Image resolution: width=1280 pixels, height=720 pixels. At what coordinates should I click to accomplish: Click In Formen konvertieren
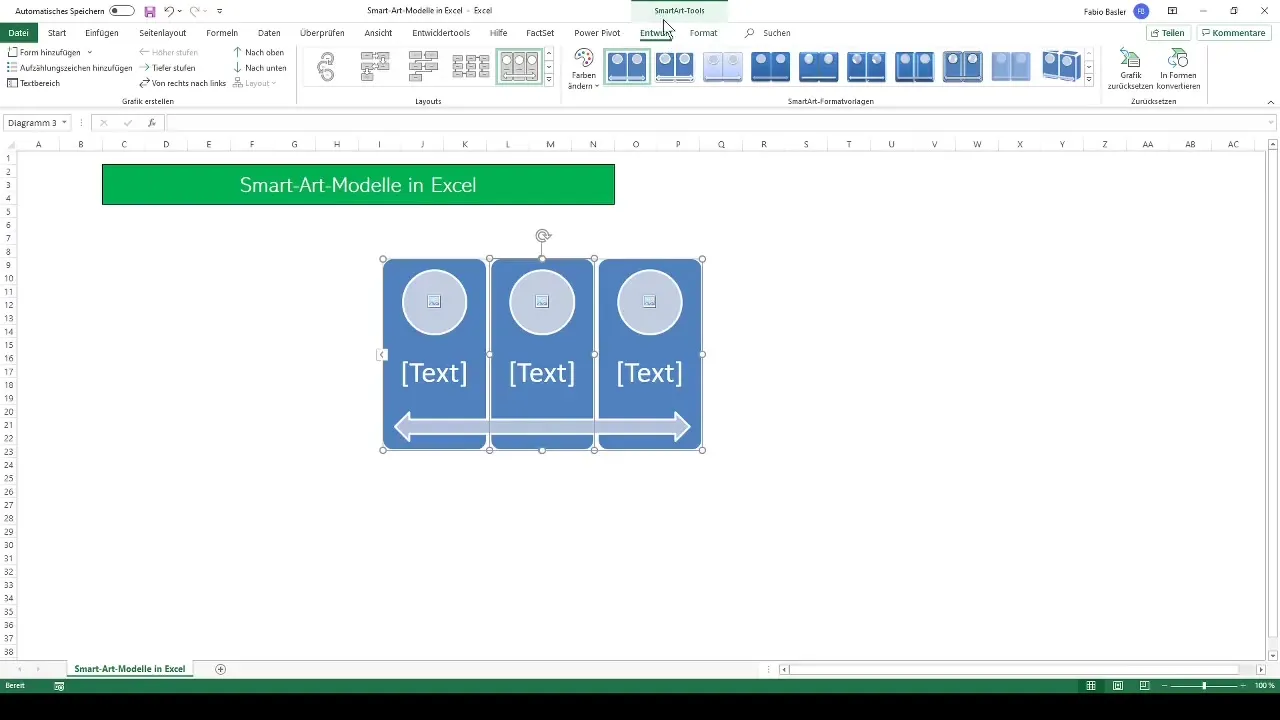(x=1179, y=69)
